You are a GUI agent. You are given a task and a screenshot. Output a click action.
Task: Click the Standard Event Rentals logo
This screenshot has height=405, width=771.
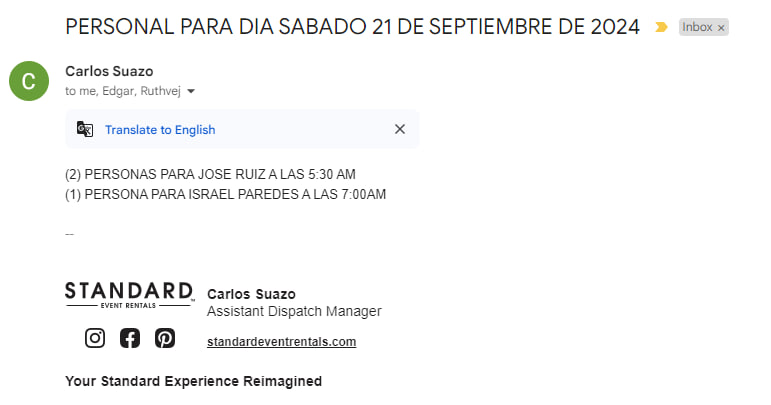click(129, 294)
